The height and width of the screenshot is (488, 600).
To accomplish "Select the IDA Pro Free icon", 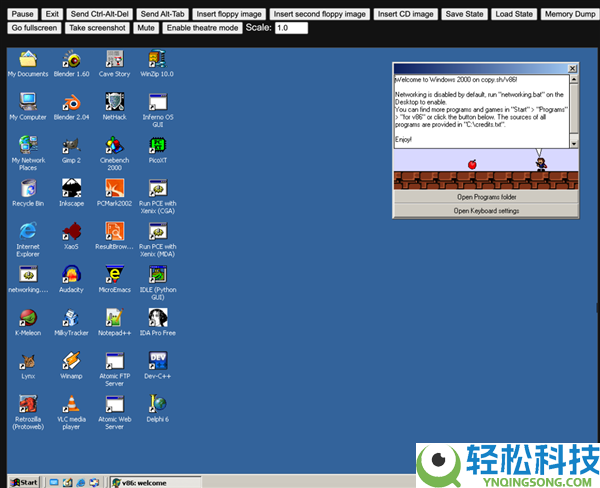I will tap(157, 318).
